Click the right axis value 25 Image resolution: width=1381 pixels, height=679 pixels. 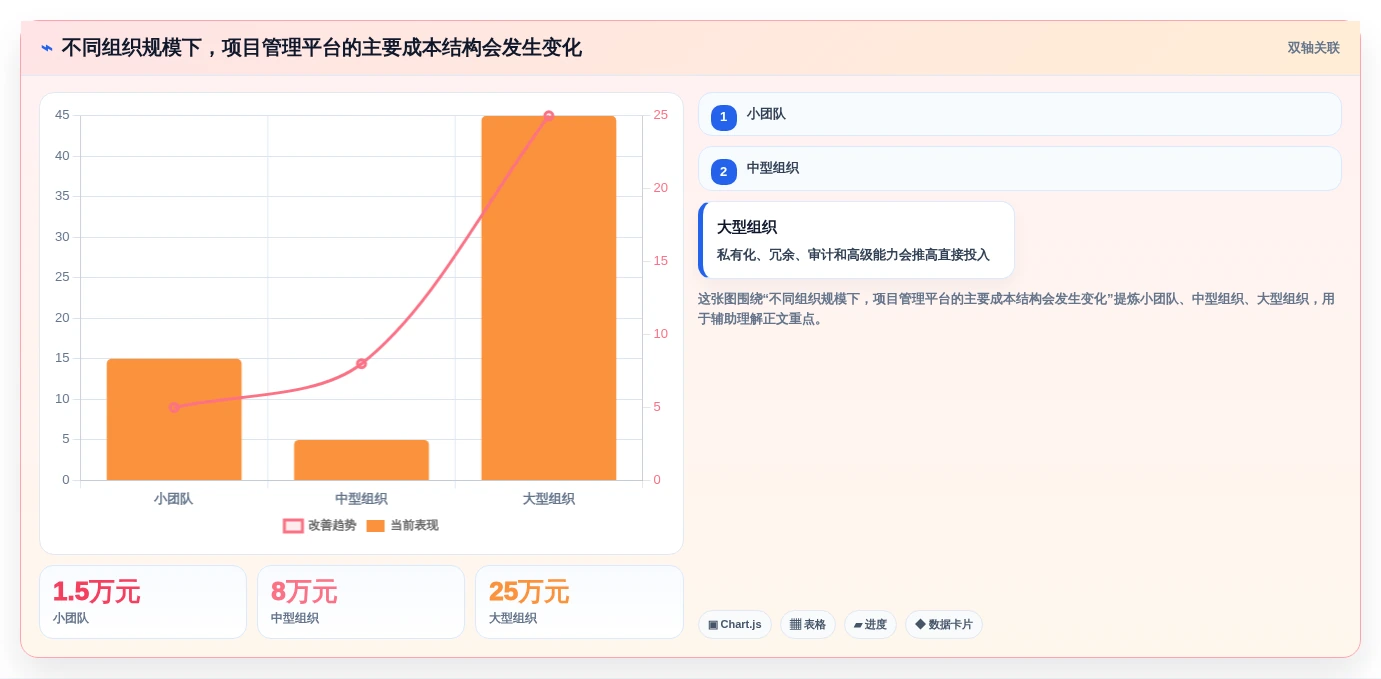(x=661, y=115)
